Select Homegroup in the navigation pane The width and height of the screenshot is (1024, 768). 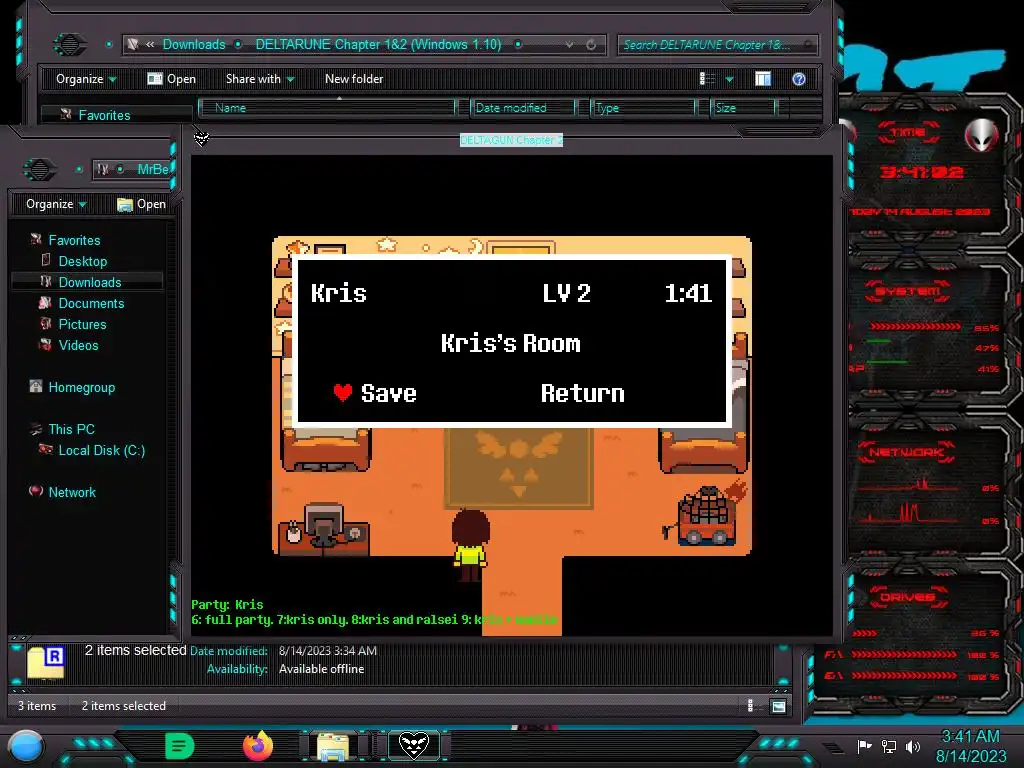pyautogui.click(x=82, y=387)
